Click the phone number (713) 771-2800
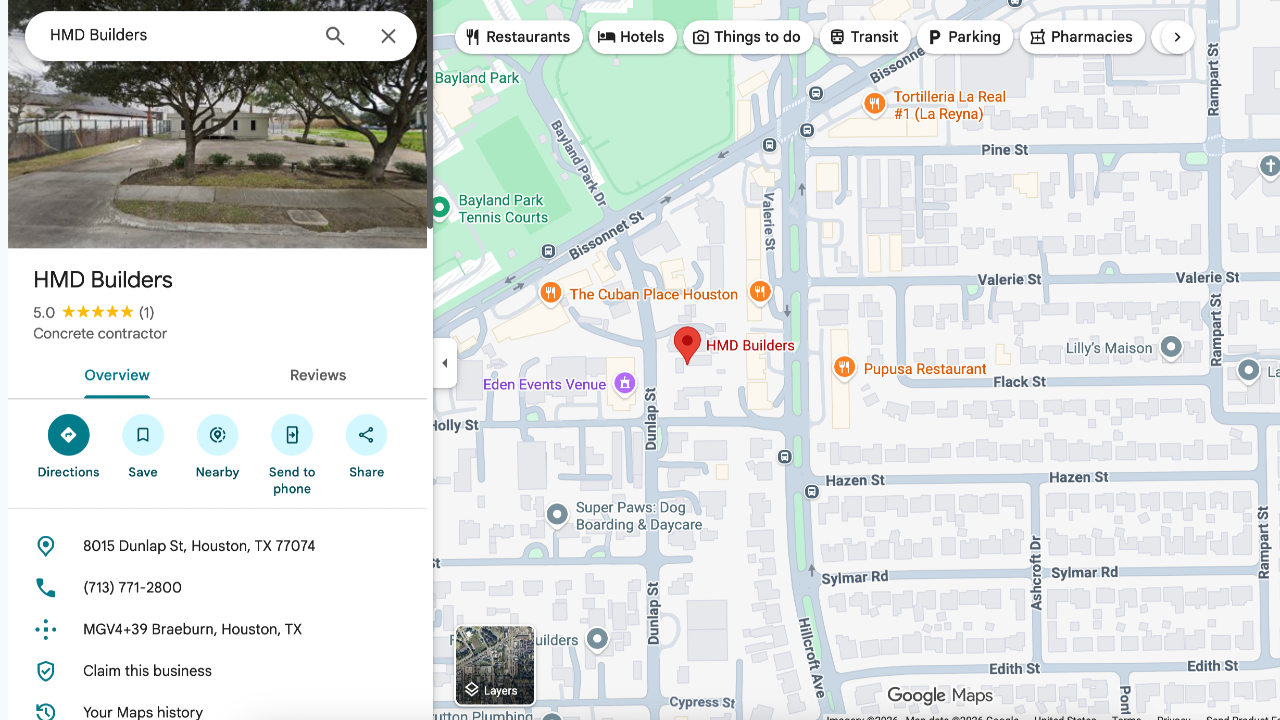The height and width of the screenshot is (720, 1280). coord(132,588)
